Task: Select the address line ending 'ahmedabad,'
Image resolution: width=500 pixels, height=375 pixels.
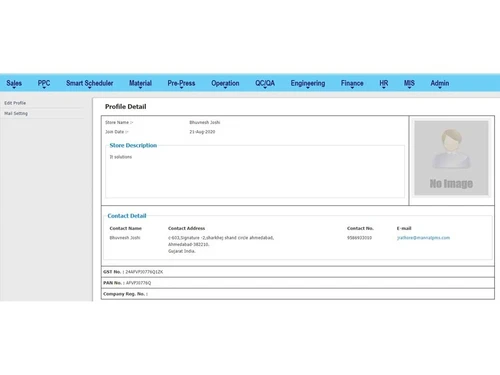Action: pos(221,238)
